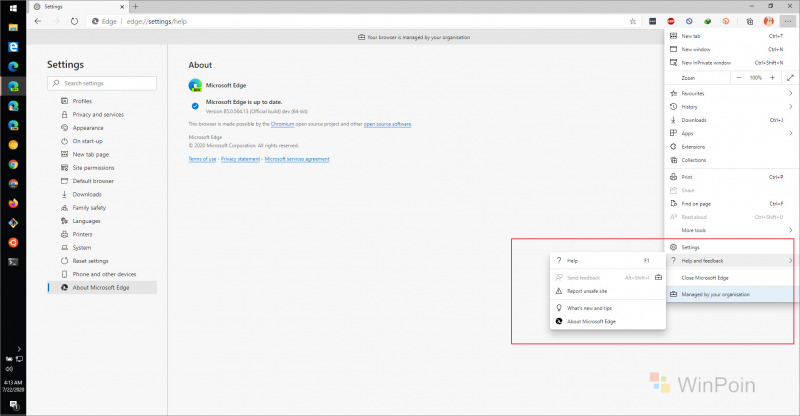The image size is (800, 416).
Task: Click the red stop-sign ad blocker extension
Action: 671,21
